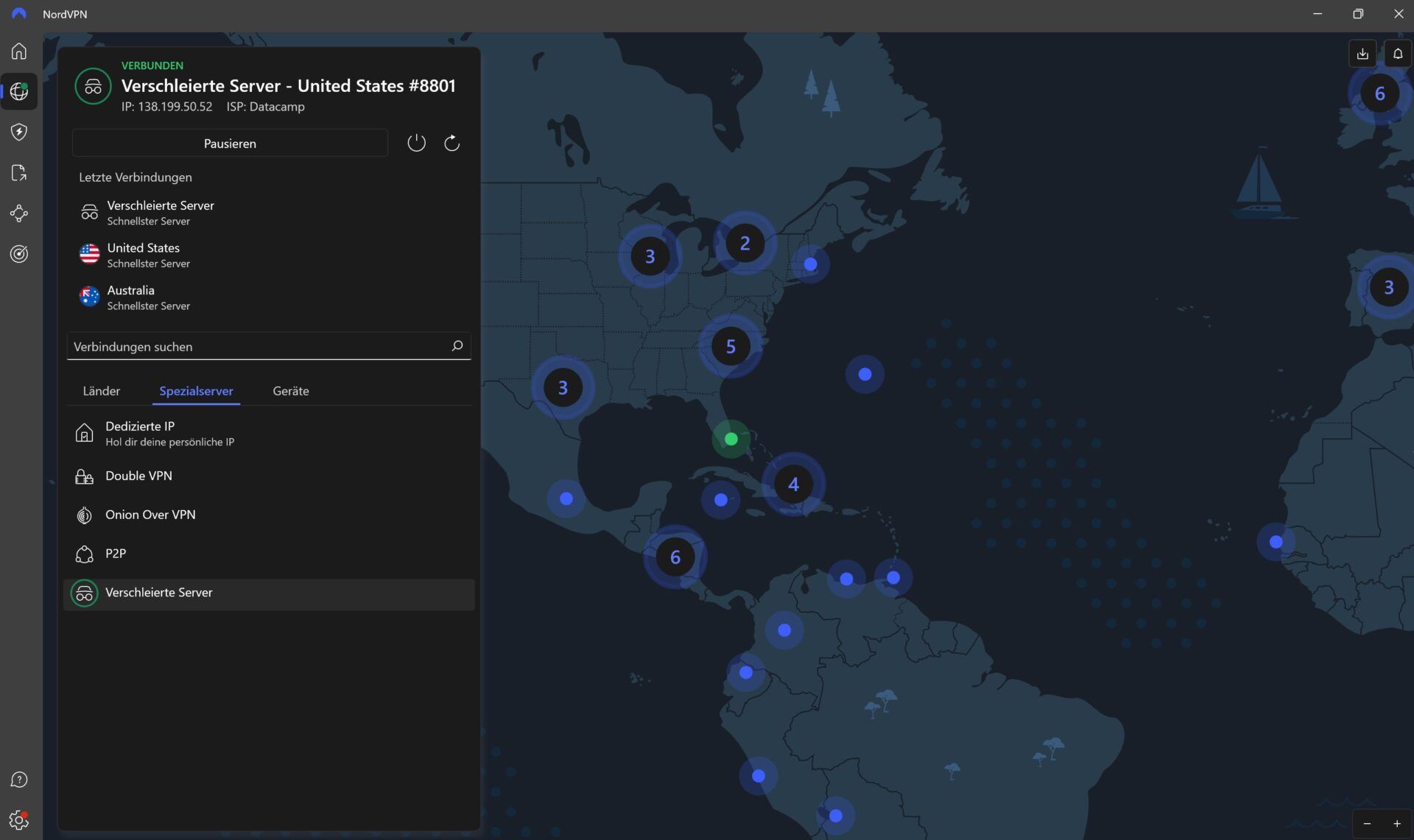Screen dimensions: 1414x840
Task: Open the file sharing sidebar icon
Action: pos(19,172)
